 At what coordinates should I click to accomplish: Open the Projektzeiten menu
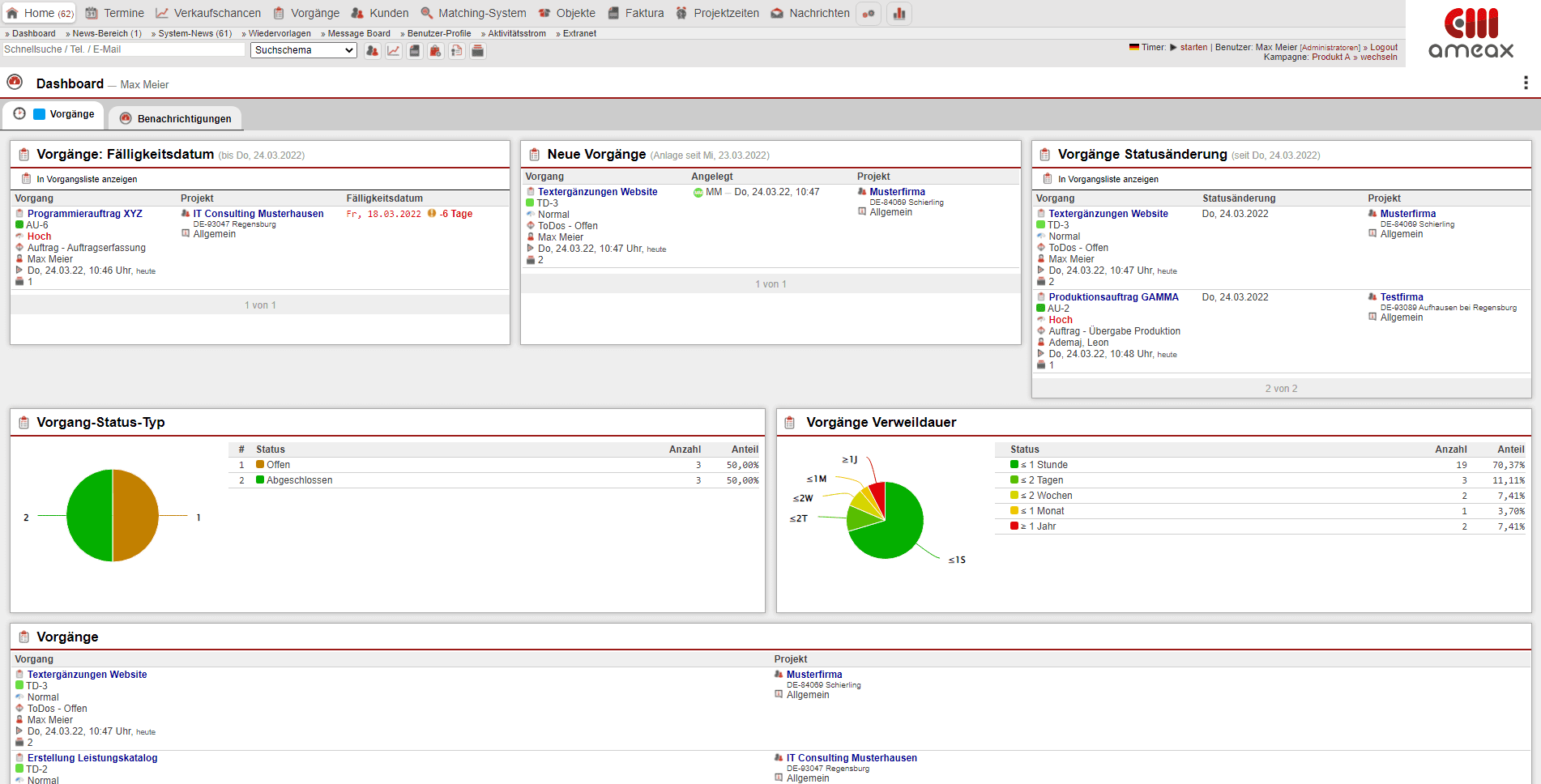(726, 13)
